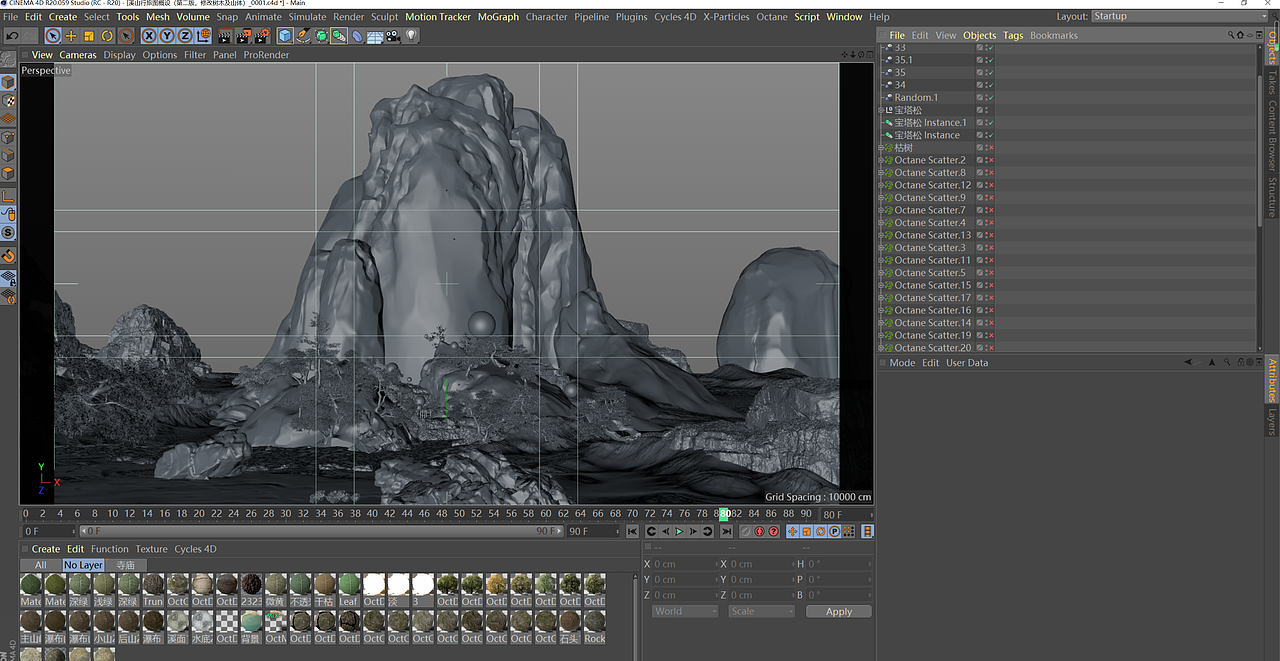Open the Cameras menu in viewport
This screenshot has width=1280, height=661.
pos(78,55)
